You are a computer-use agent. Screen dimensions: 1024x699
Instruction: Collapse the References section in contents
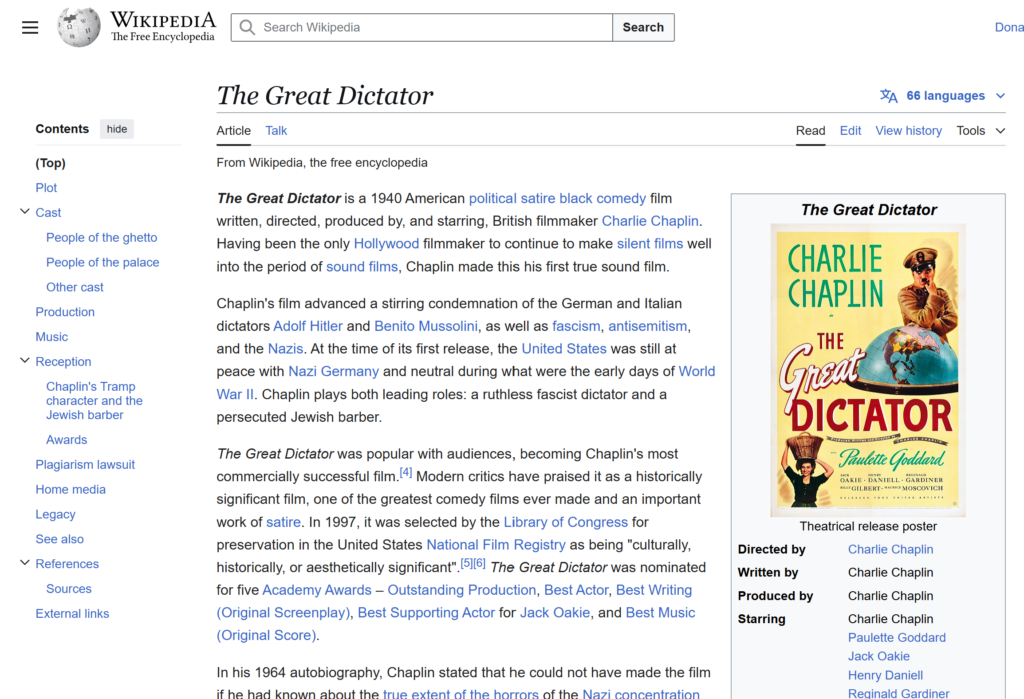click(x=25, y=563)
